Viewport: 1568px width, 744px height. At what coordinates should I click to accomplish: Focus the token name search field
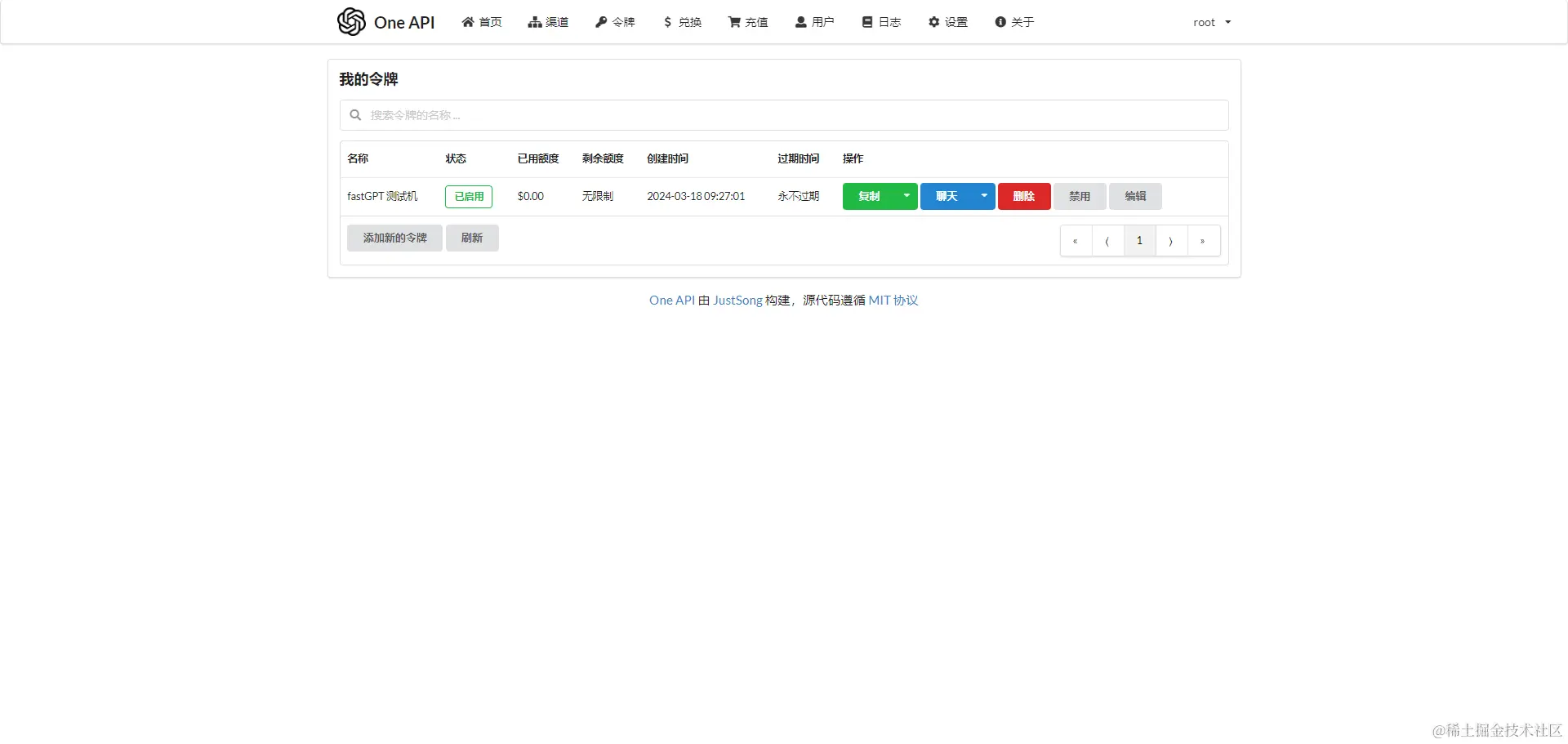pos(784,115)
